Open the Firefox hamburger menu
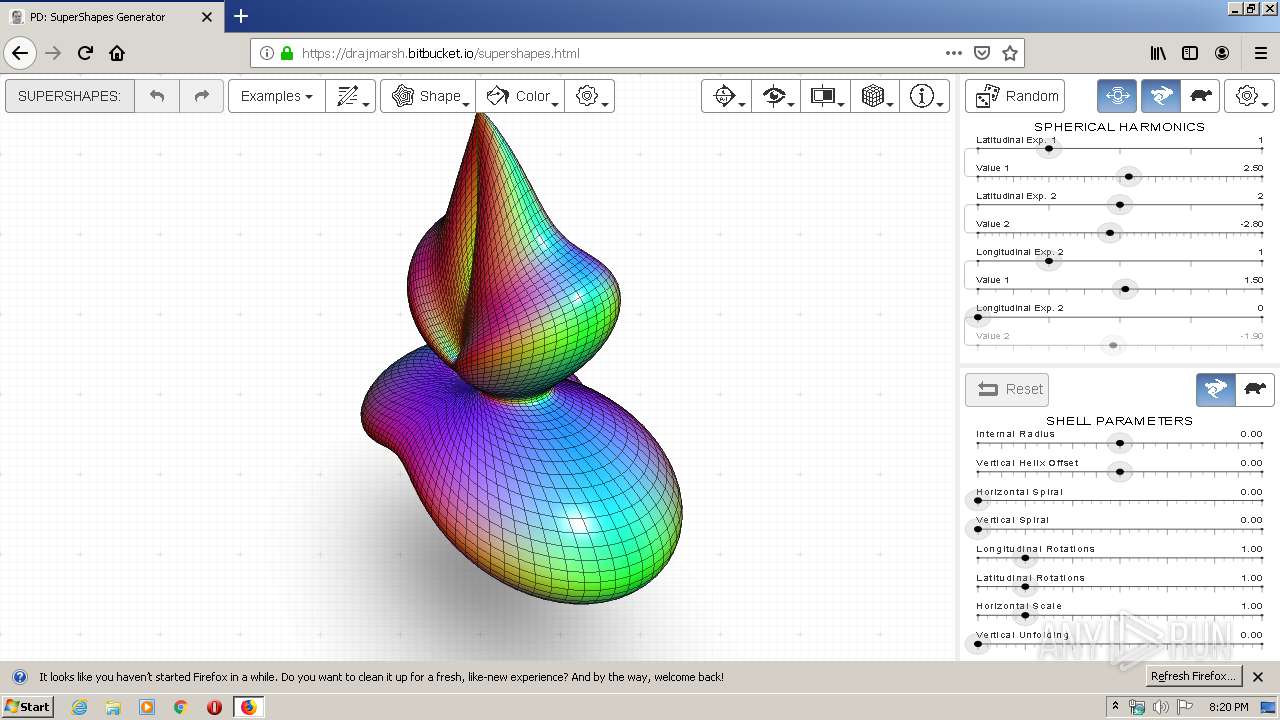 (1260, 53)
